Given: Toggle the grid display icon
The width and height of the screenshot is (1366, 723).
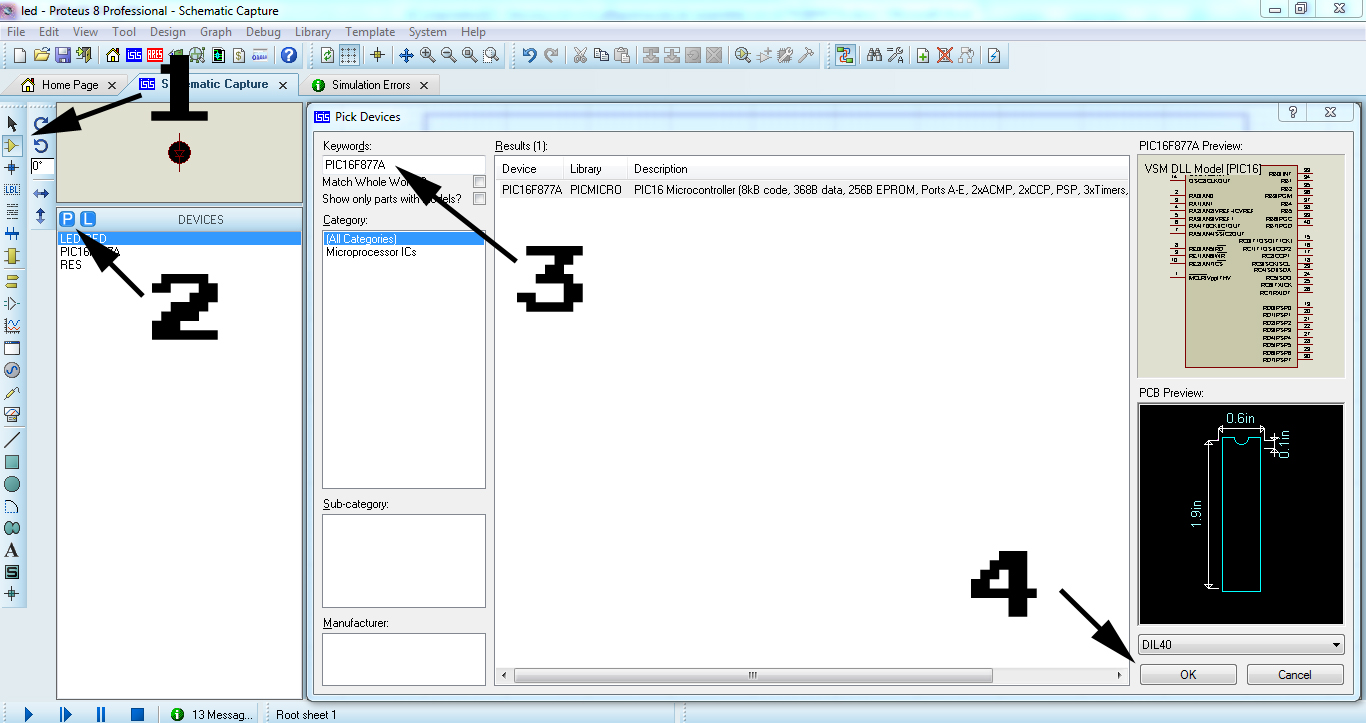Looking at the screenshot, I should click(349, 55).
